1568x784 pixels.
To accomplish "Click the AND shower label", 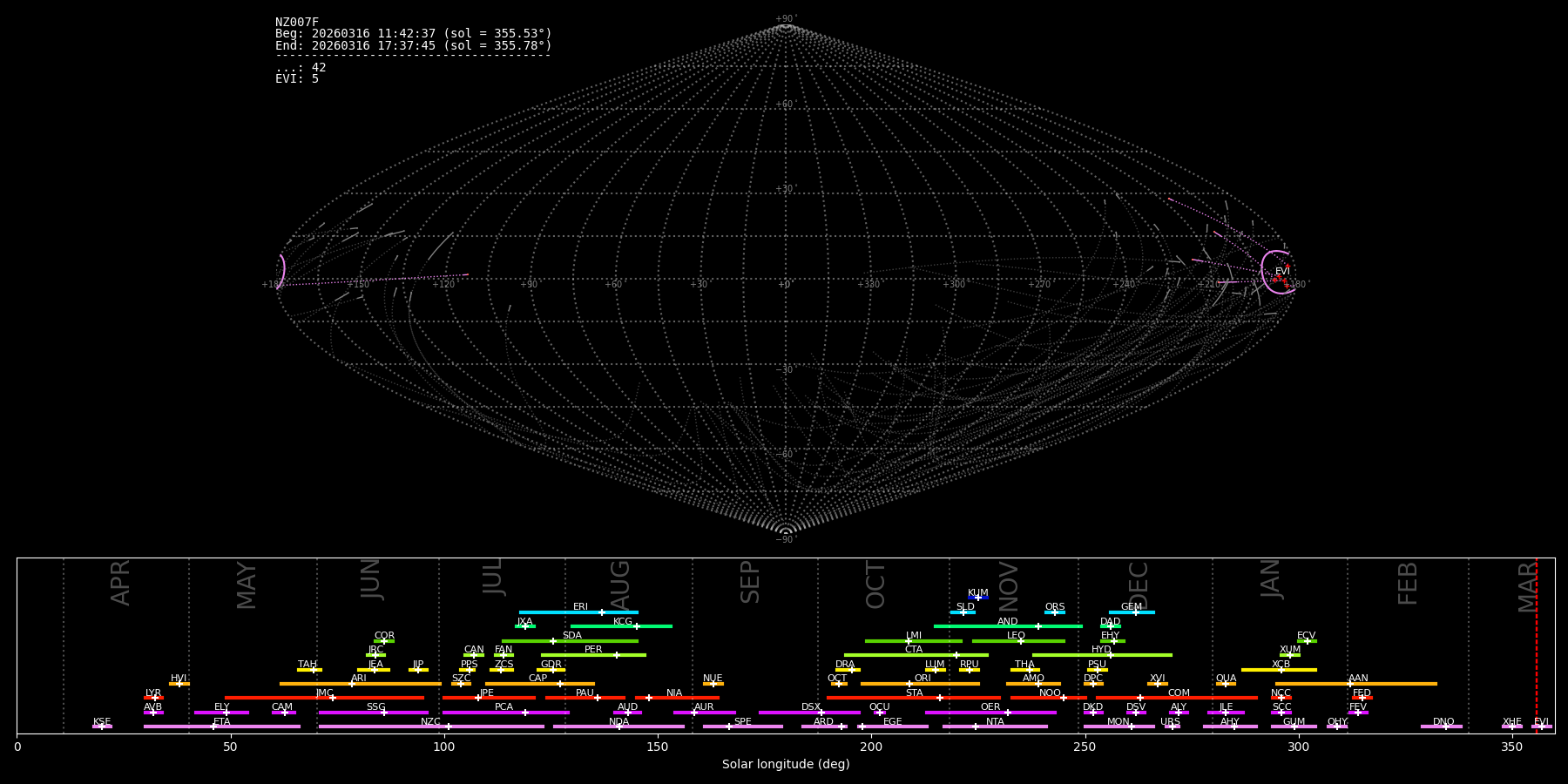I will 1008,622.
